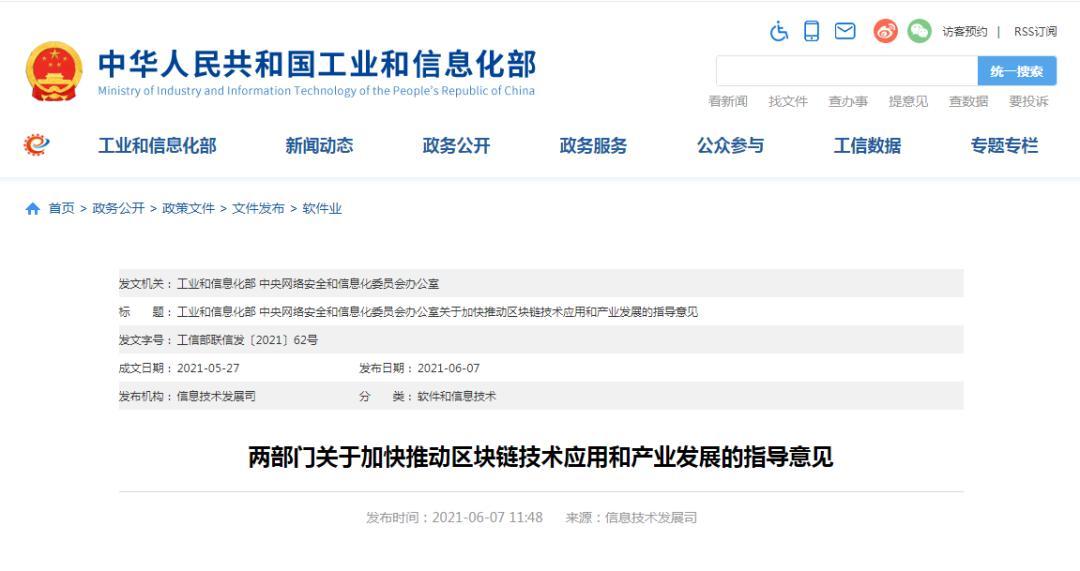Click the envelope mail icon
1080x571 pixels.
pos(845,32)
